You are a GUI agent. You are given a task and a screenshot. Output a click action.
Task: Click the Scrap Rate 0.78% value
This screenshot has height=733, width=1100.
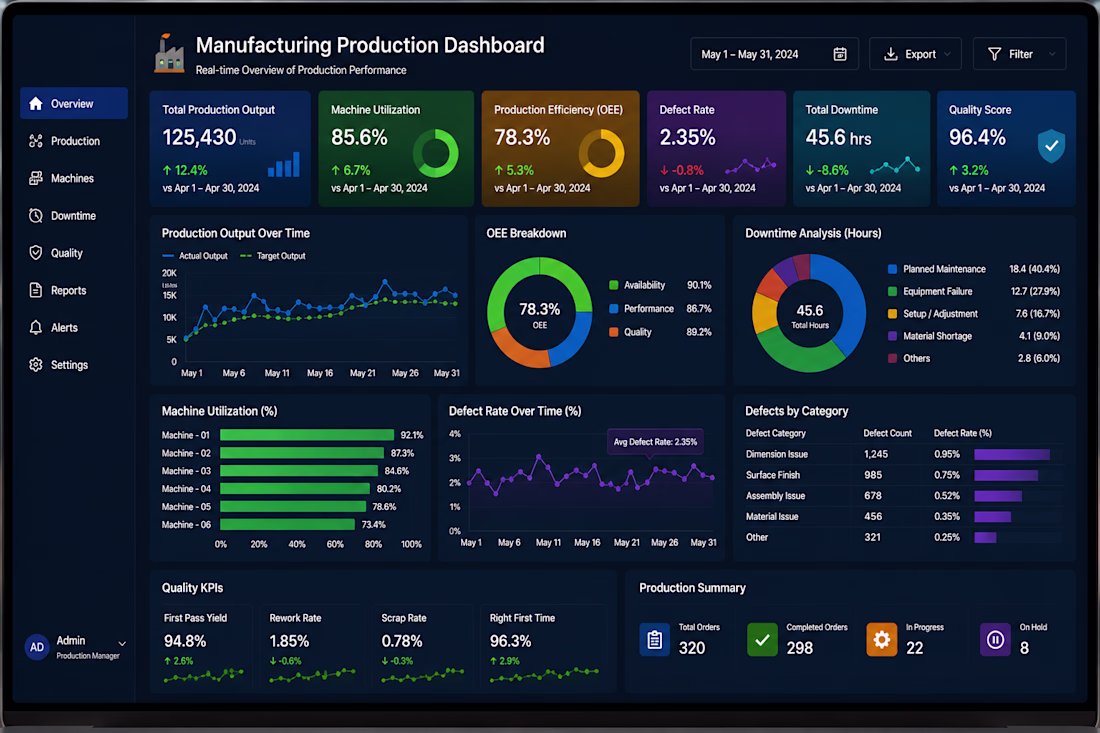pyautogui.click(x=402, y=641)
